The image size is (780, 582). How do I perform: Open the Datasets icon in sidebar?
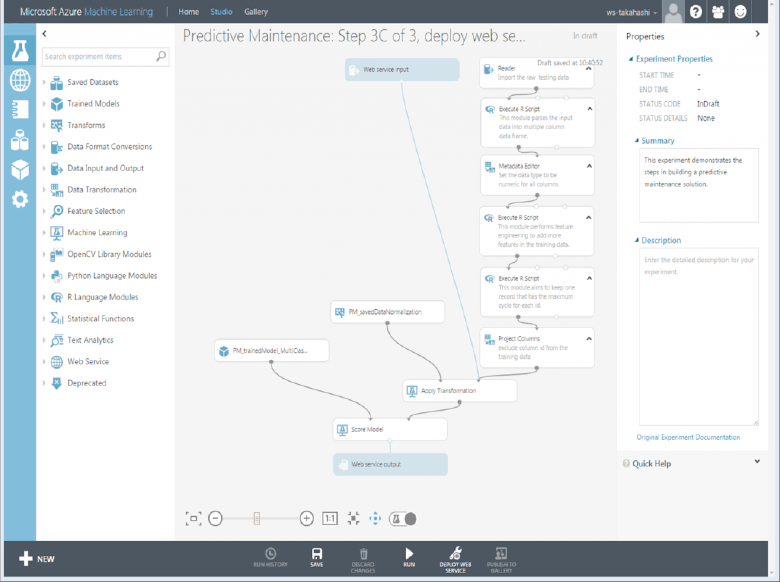coord(20,140)
